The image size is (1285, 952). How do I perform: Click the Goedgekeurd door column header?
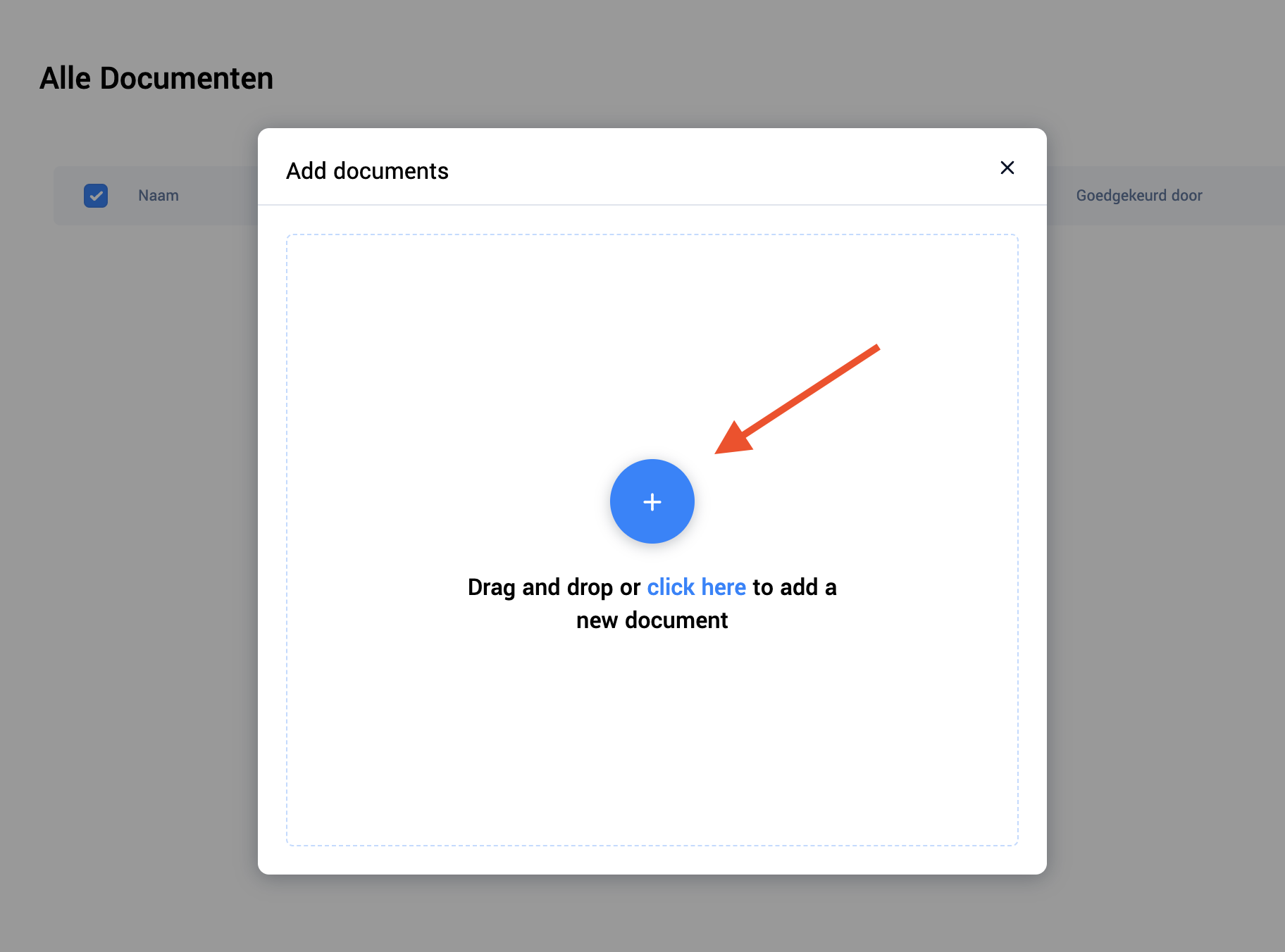(1138, 196)
